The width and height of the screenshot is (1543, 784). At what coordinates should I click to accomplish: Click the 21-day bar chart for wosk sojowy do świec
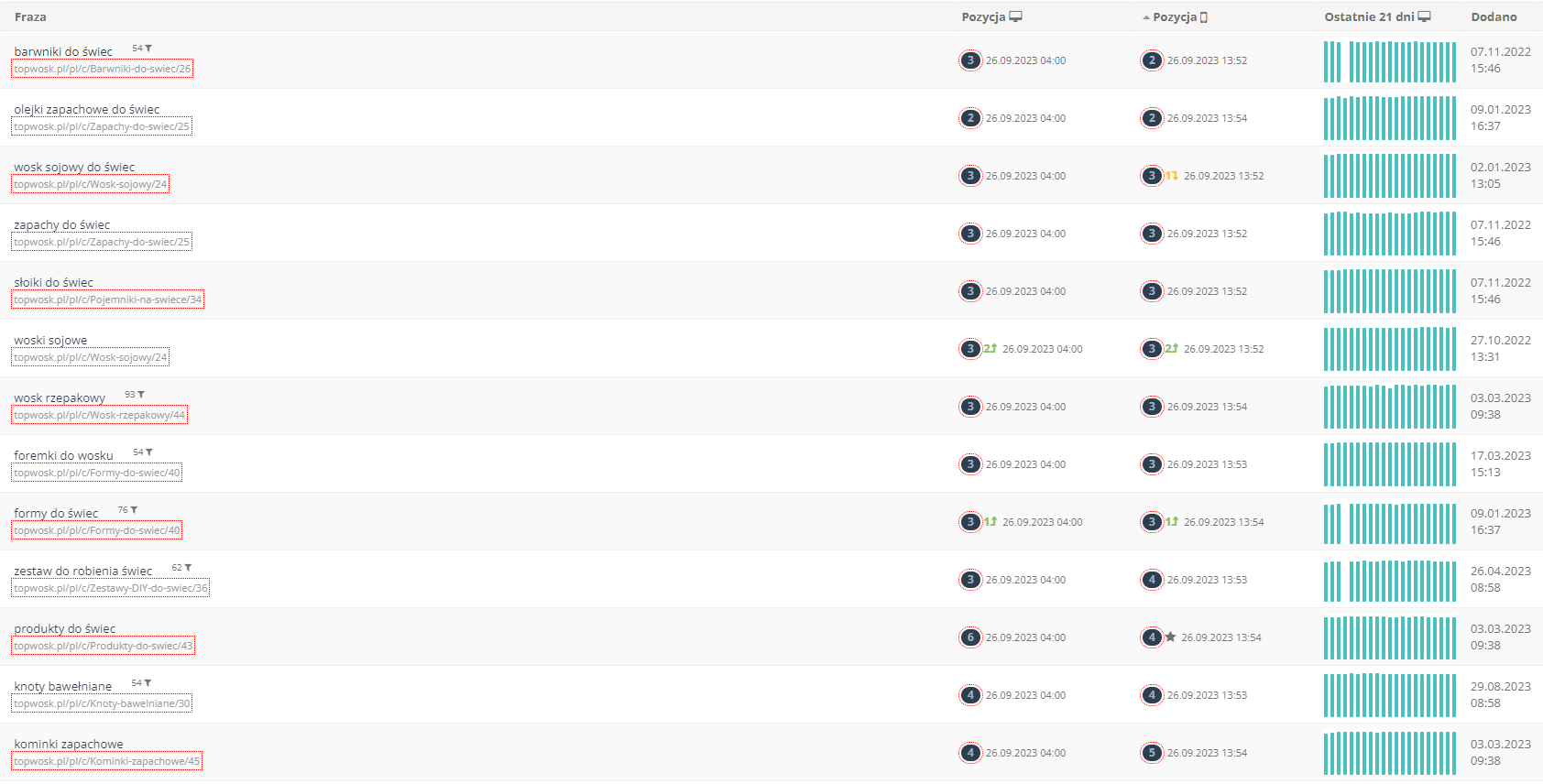tap(1389, 176)
